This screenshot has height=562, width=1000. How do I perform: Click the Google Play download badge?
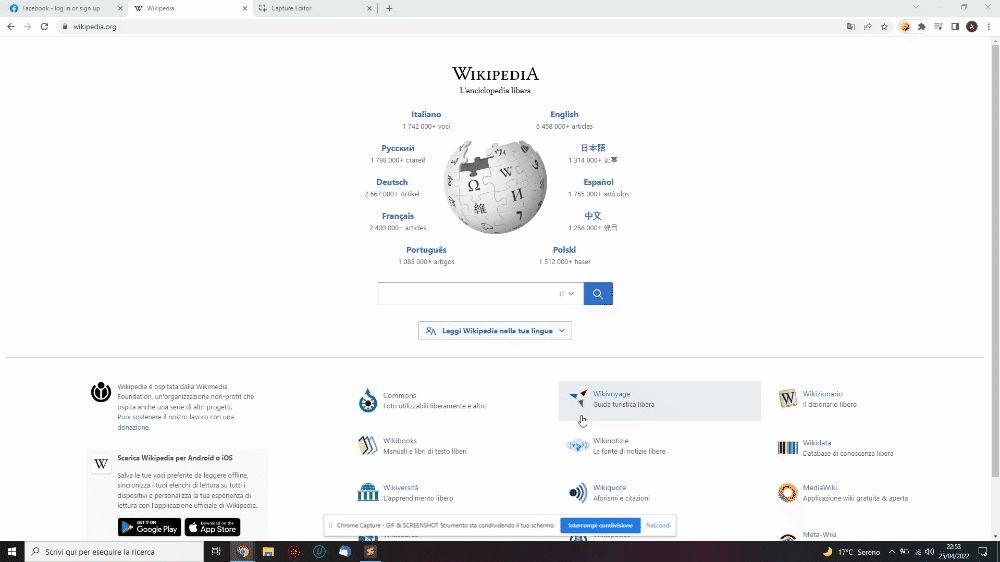click(149, 527)
